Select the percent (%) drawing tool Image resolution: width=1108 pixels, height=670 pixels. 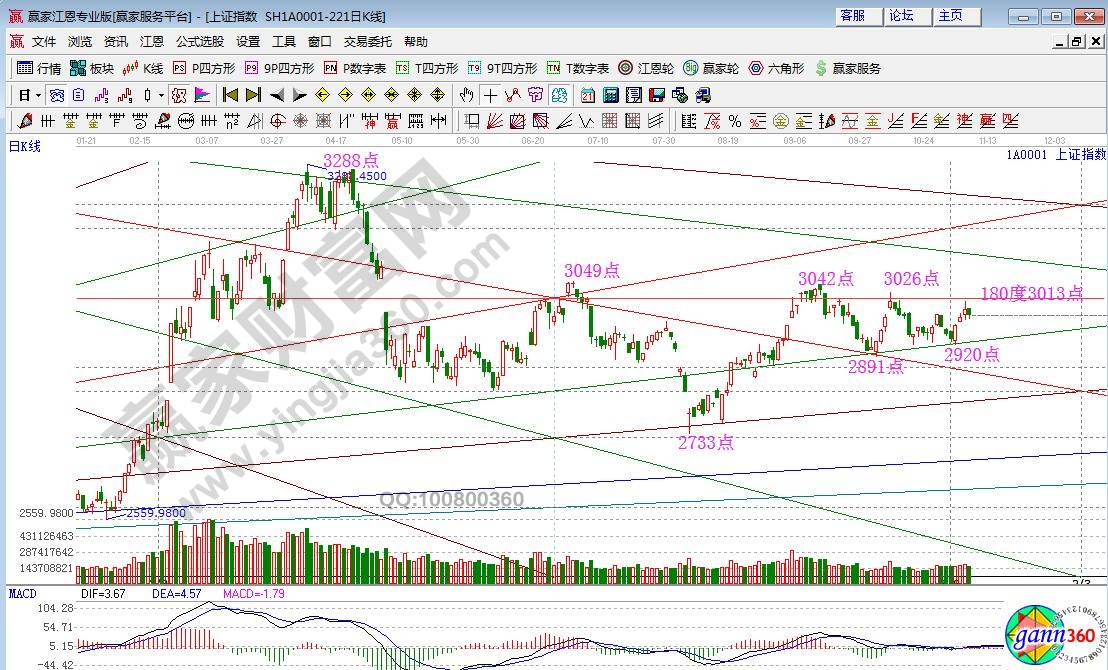[734, 121]
